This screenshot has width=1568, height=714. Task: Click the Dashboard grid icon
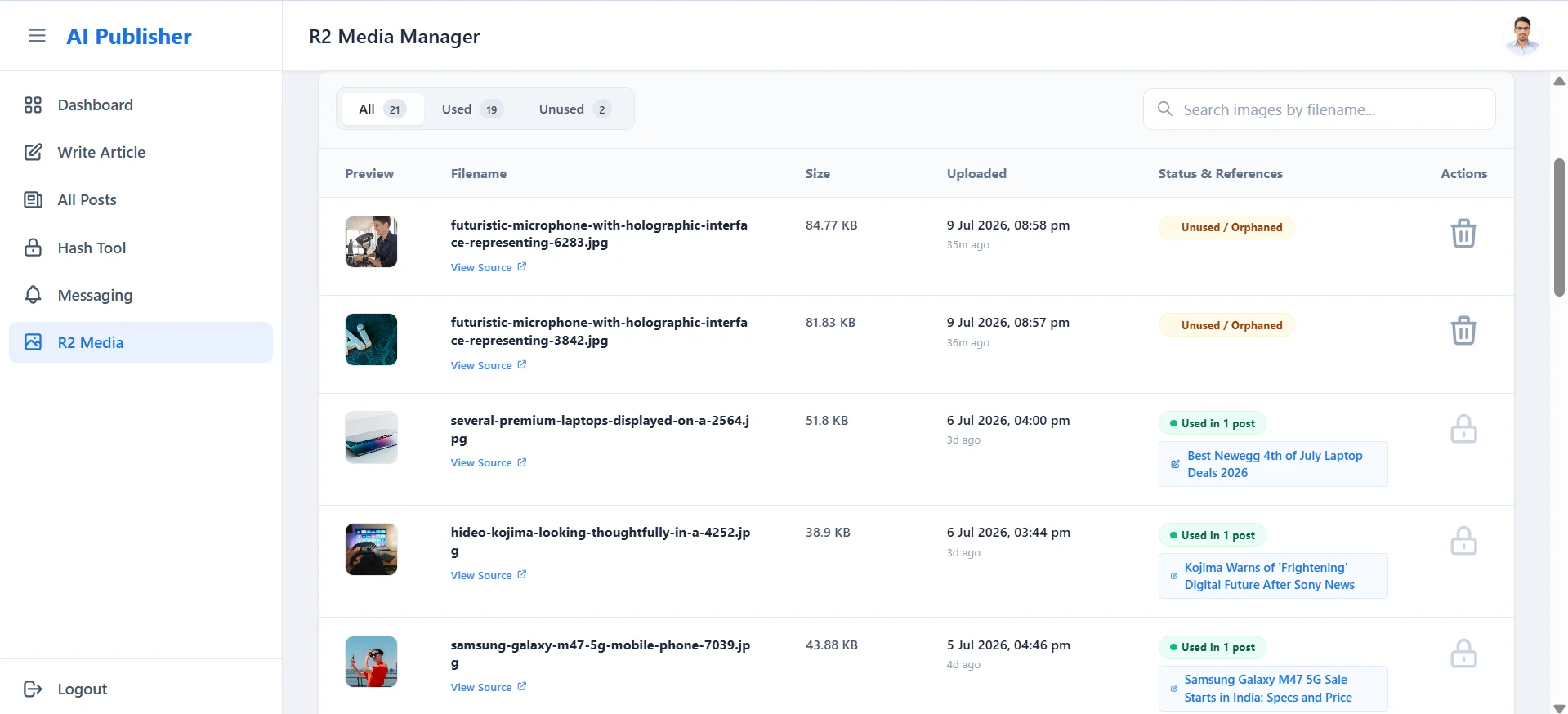point(33,105)
